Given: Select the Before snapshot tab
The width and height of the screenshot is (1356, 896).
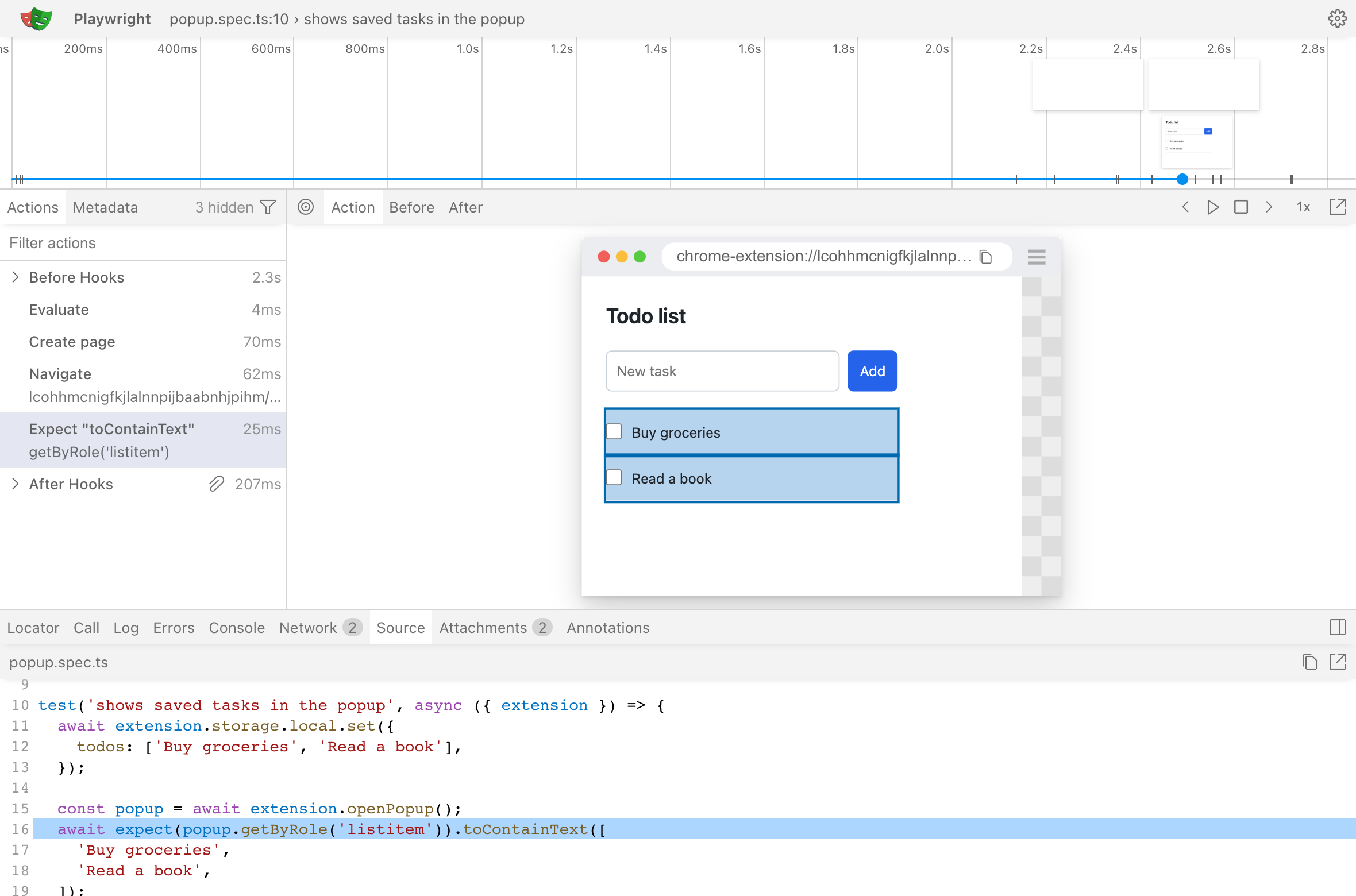Looking at the screenshot, I should pos(411,207).
